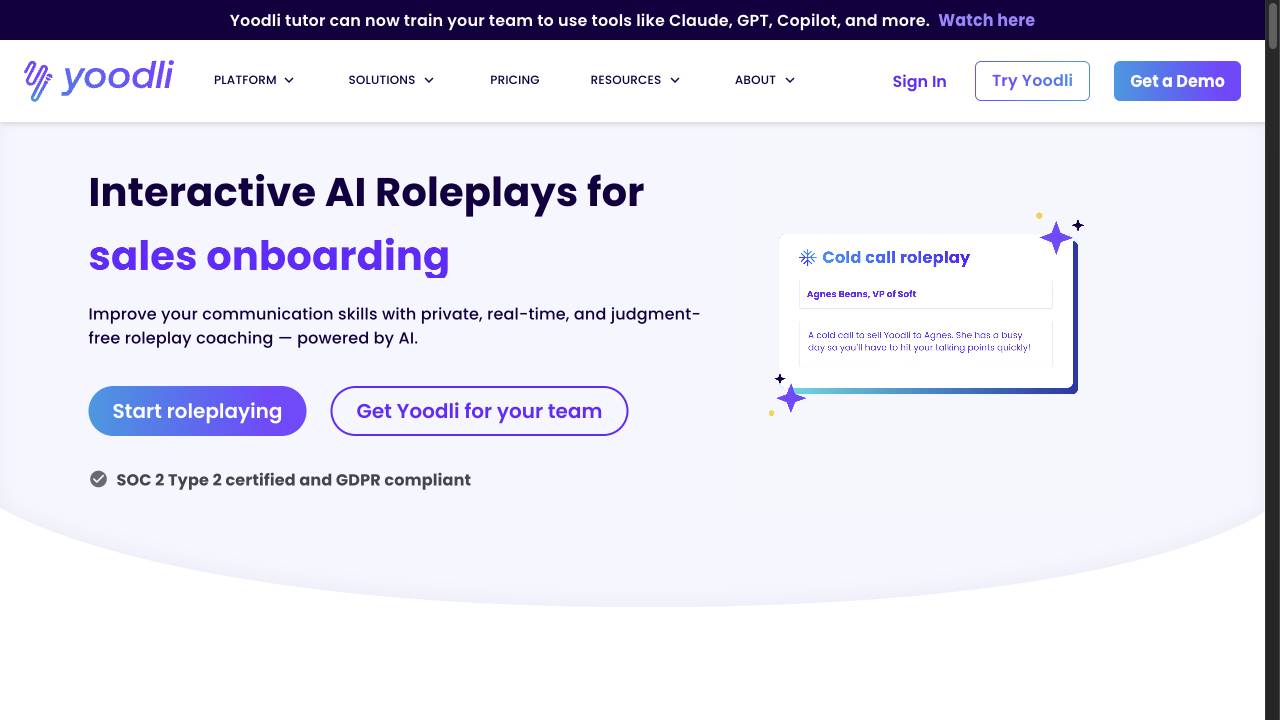1280x720 pixels.
Task: Click the Try Yoodli button
Action: tap(1032, 81)
